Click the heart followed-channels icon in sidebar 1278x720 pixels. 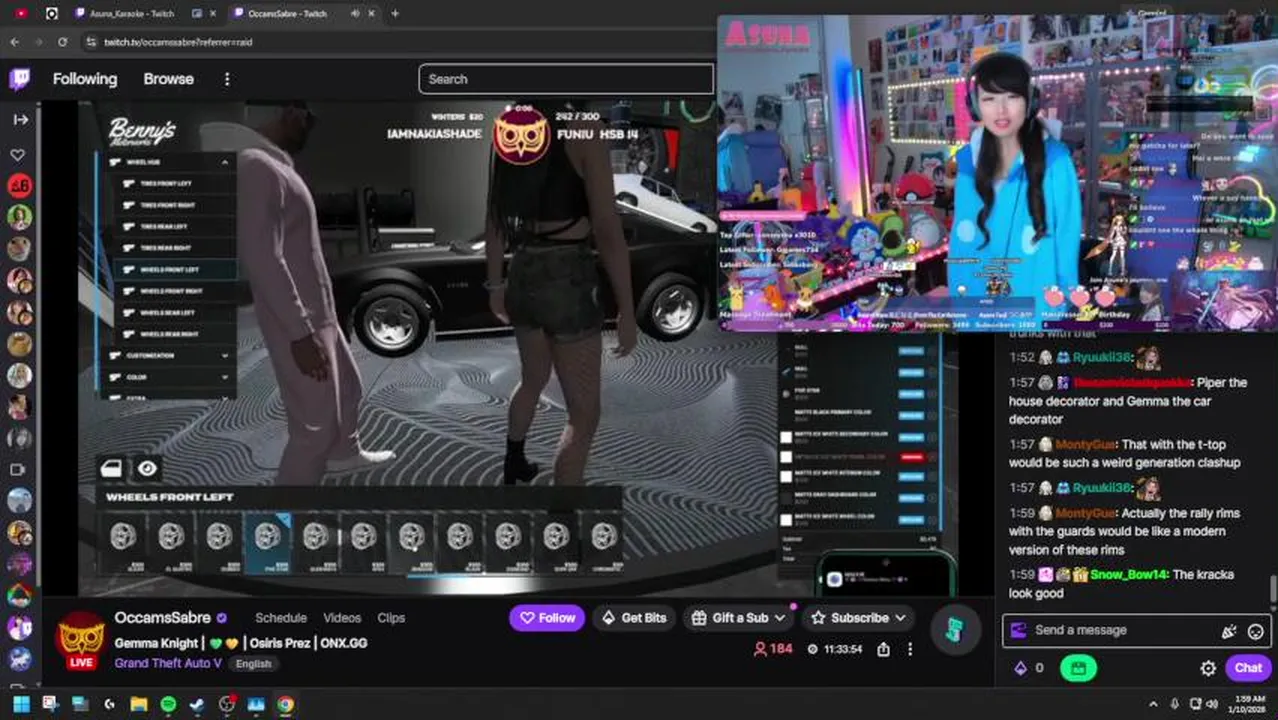click(18, 155)
